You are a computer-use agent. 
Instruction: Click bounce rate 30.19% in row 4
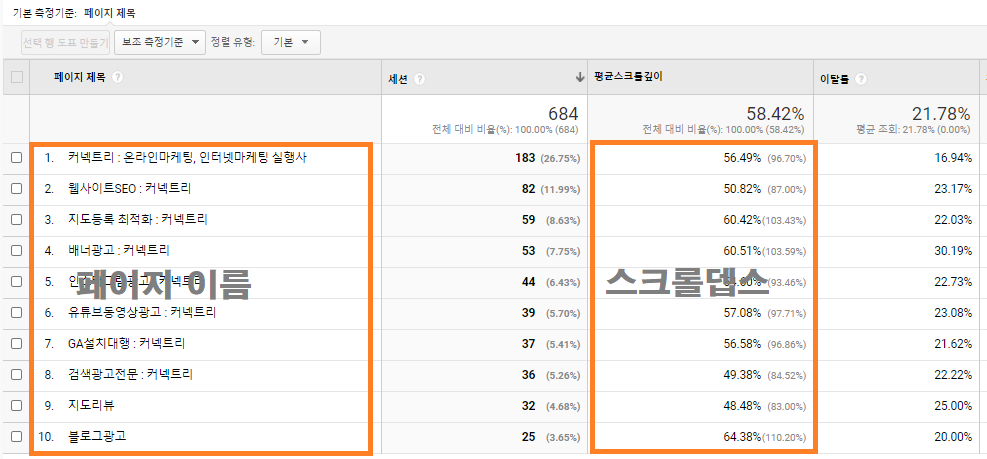[953, 251]
